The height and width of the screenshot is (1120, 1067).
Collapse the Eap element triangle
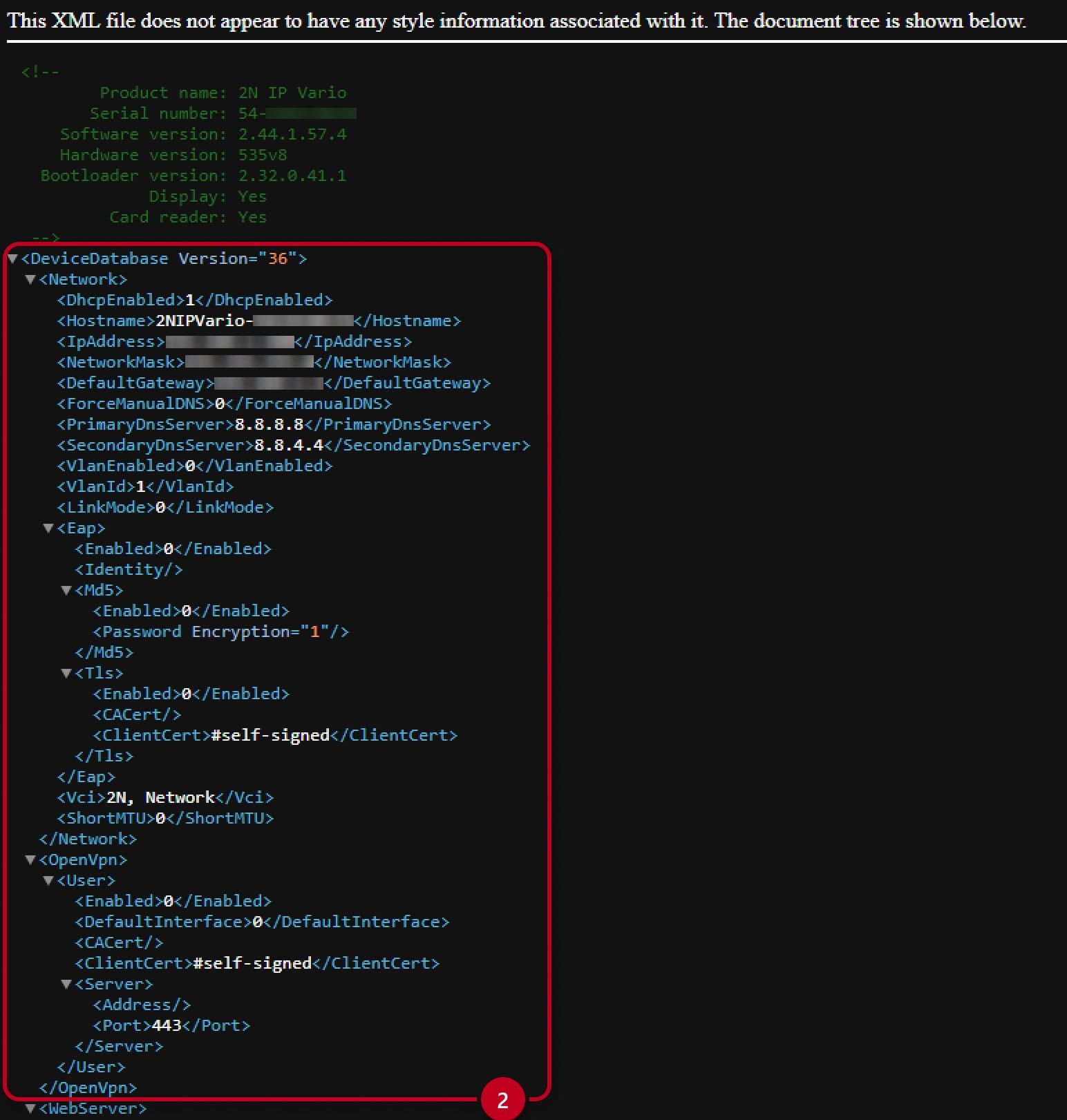pyautogui.click(x=48, y=529)
